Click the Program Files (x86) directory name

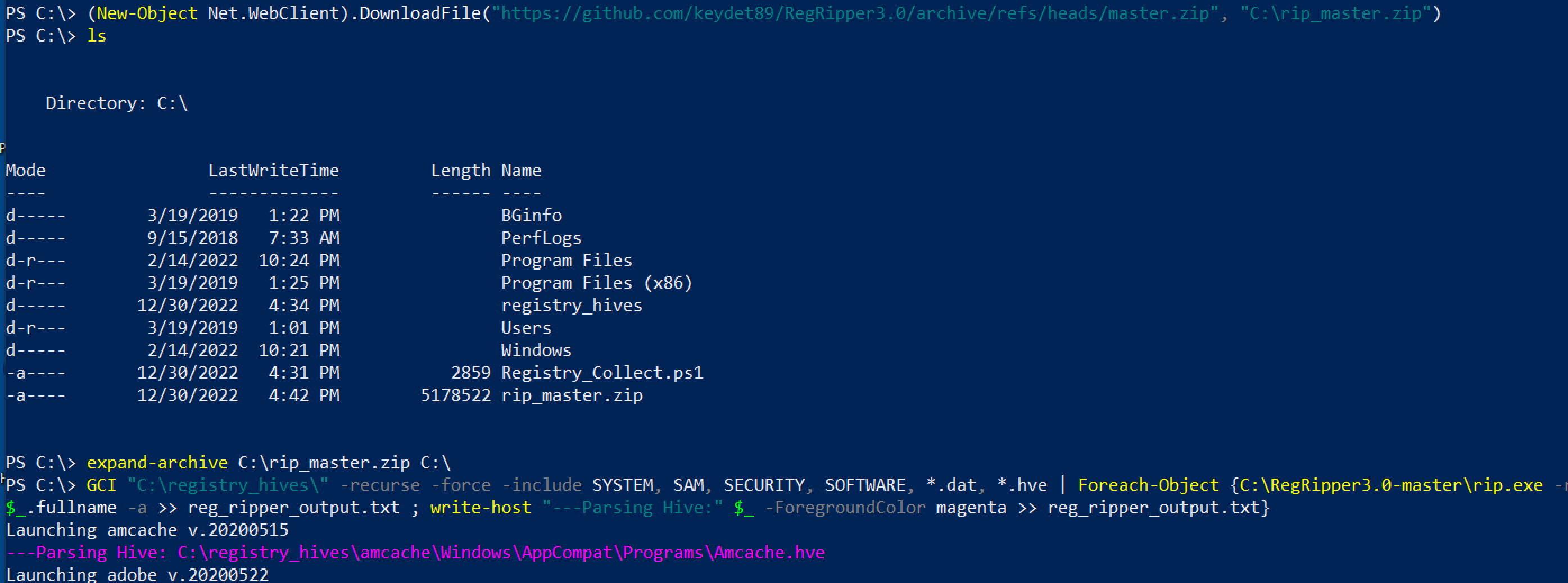tap(596, 283)
